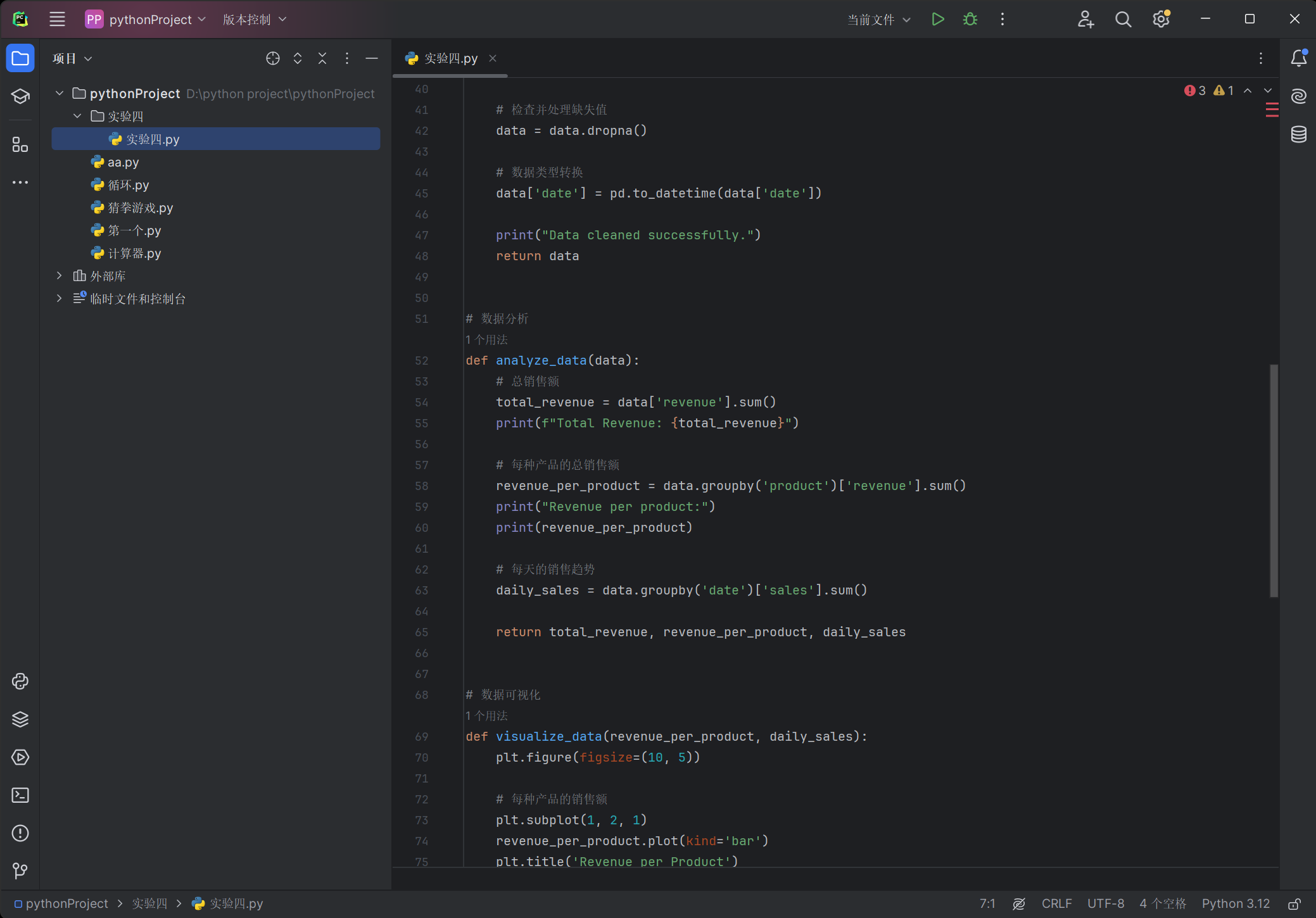Open the main hamburger menu

57,19
